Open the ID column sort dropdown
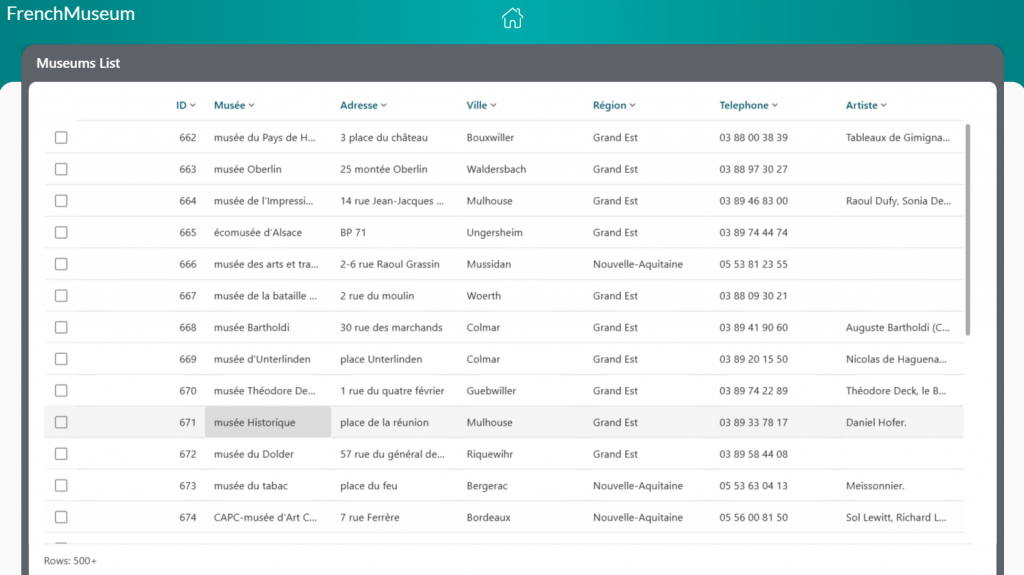This screenshot has width=1024, height=575. 192,106
